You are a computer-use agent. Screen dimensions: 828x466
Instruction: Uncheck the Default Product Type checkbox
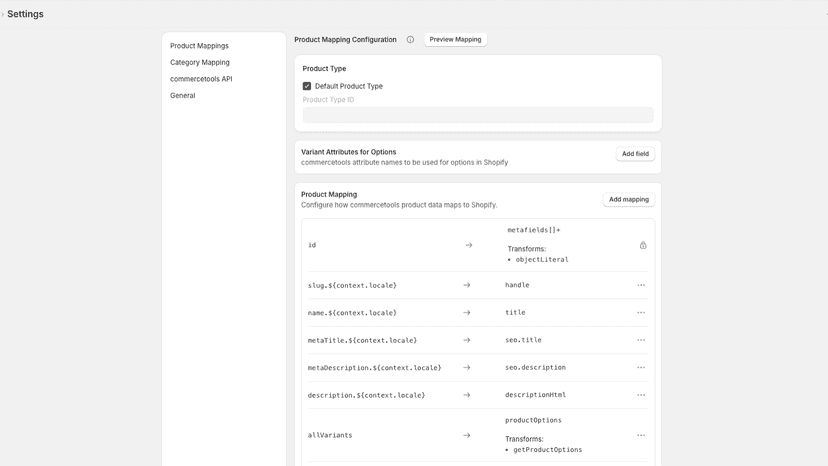coord(307,86)
